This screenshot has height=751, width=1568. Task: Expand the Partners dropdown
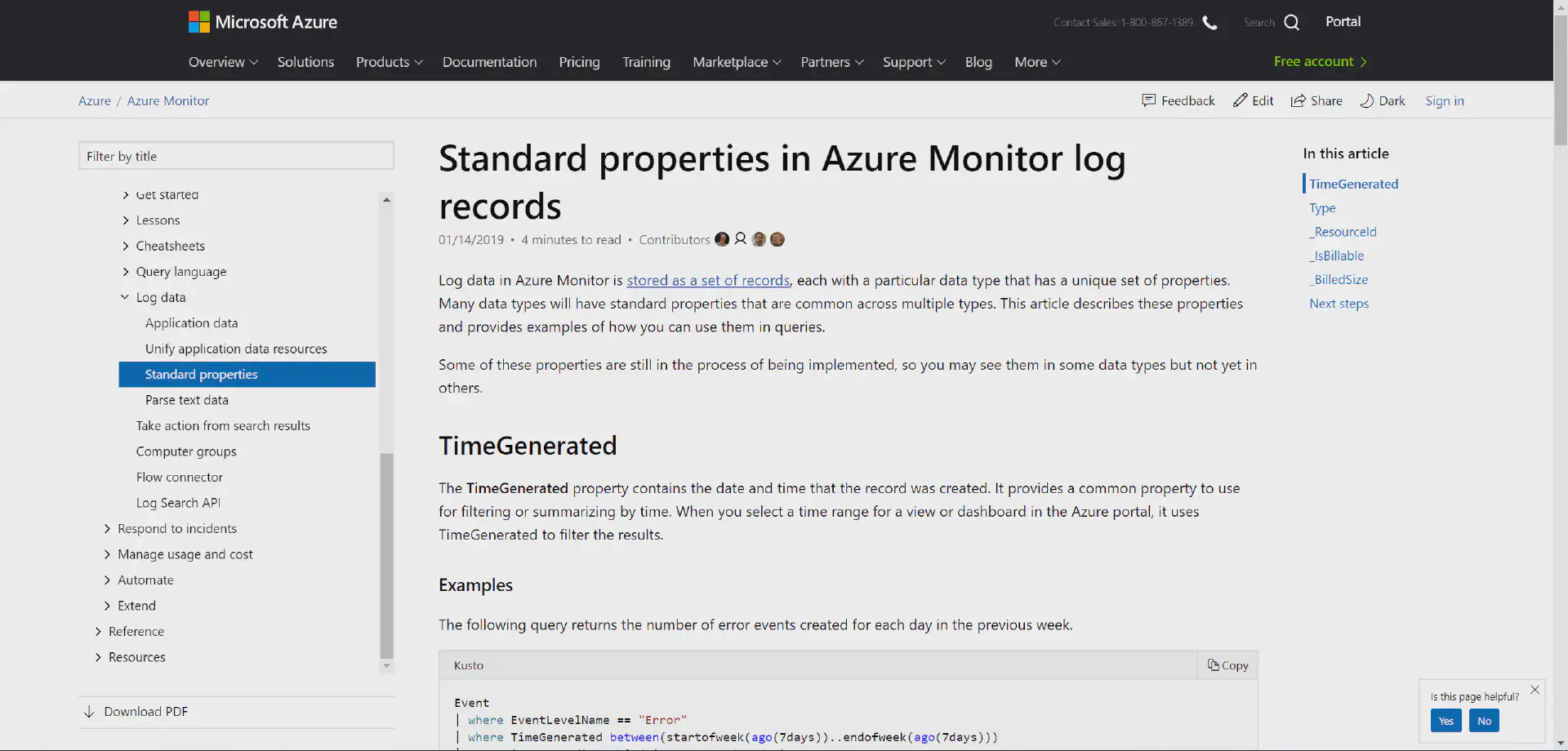tap(831, 62)
